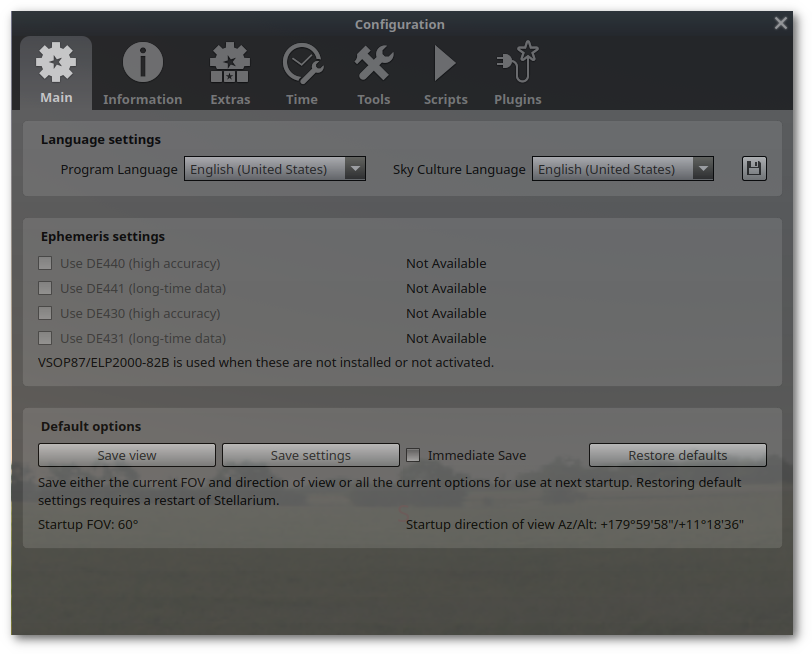Click the Restore defaults button
Viewport: 812px width, 654px height.
(x=678, y=455)
